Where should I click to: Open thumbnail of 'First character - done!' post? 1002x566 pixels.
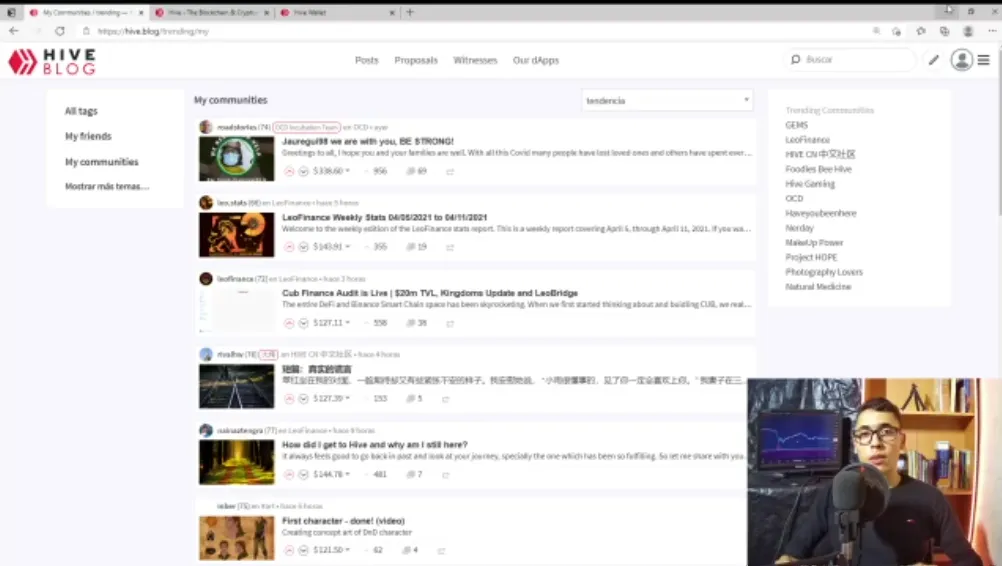236,538
